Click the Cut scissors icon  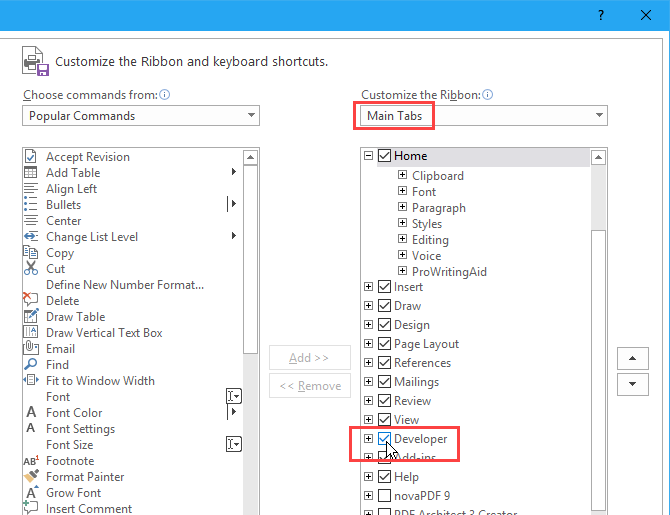click(30, 269)
